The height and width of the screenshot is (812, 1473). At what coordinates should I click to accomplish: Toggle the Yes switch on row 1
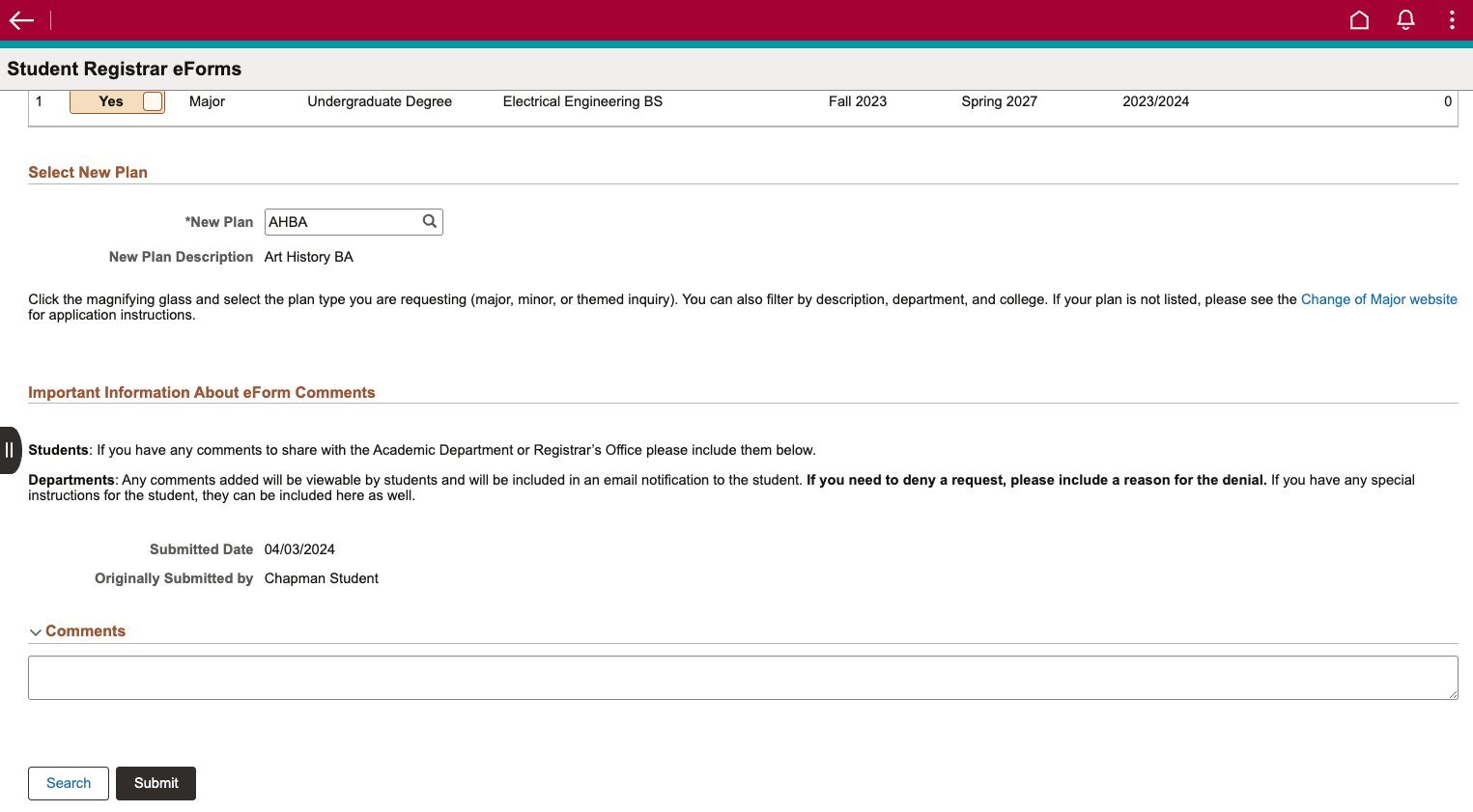coord(117,101)
